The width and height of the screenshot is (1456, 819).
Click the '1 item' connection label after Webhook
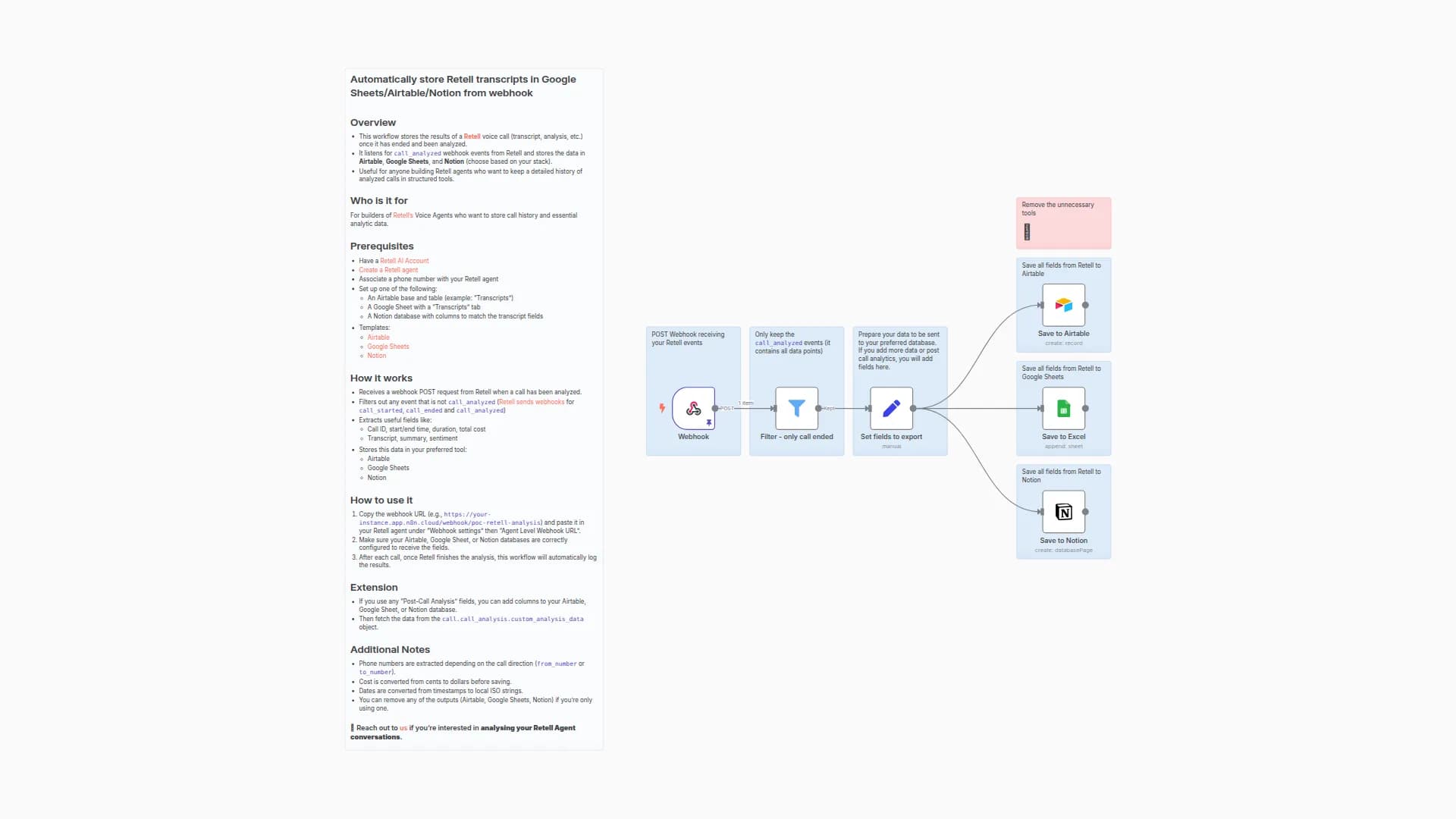coord(746,403)
